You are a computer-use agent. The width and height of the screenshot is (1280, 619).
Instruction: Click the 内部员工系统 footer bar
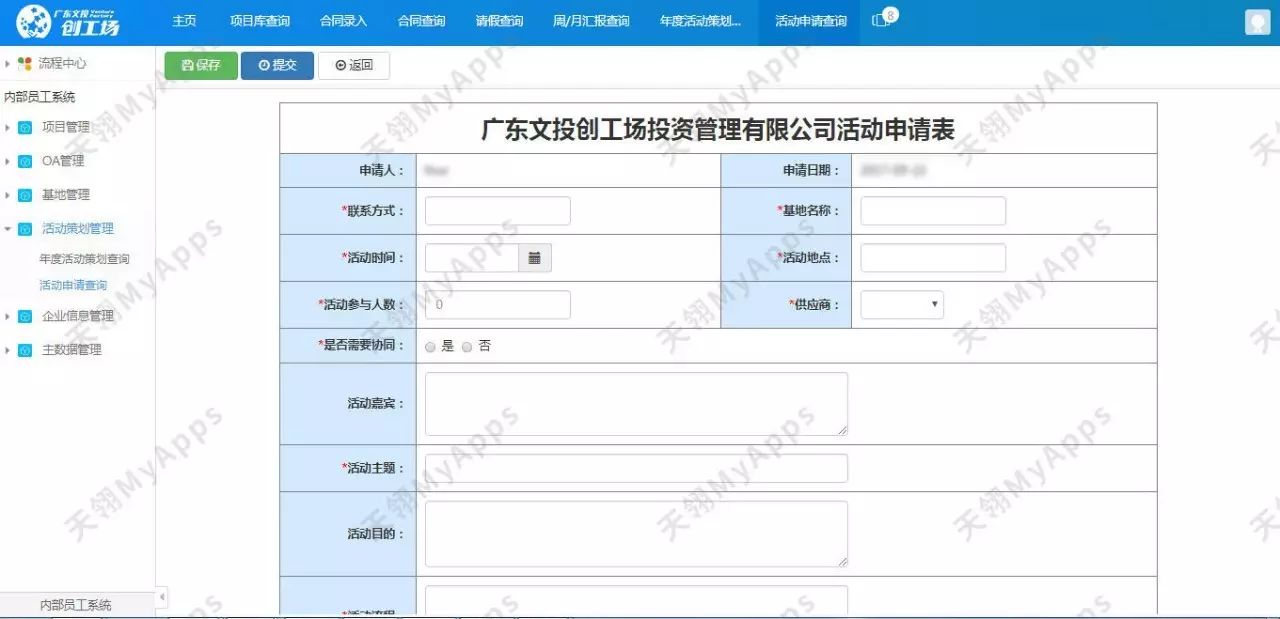tap(77, 604)
